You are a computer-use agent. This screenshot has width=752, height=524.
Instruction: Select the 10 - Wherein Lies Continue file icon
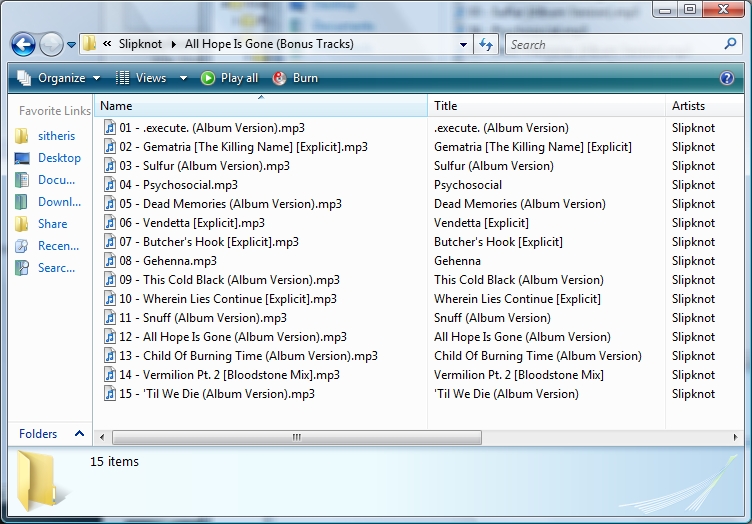110,299
